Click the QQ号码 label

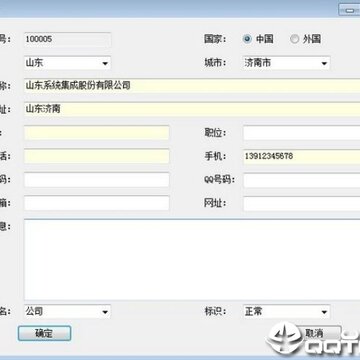[219, 180]
